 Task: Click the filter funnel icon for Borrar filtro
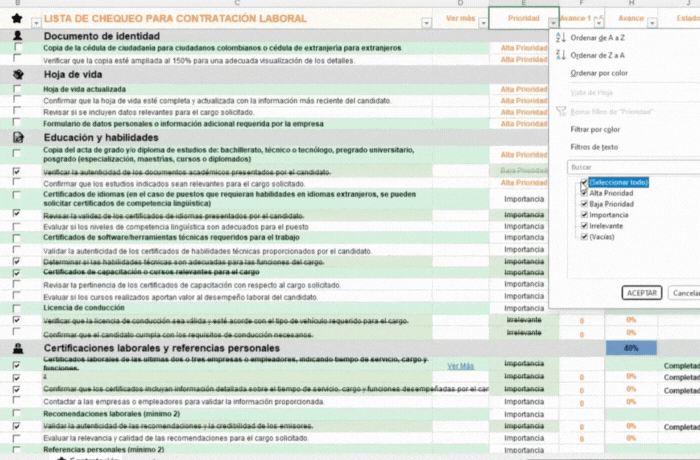tap(561, 111)
